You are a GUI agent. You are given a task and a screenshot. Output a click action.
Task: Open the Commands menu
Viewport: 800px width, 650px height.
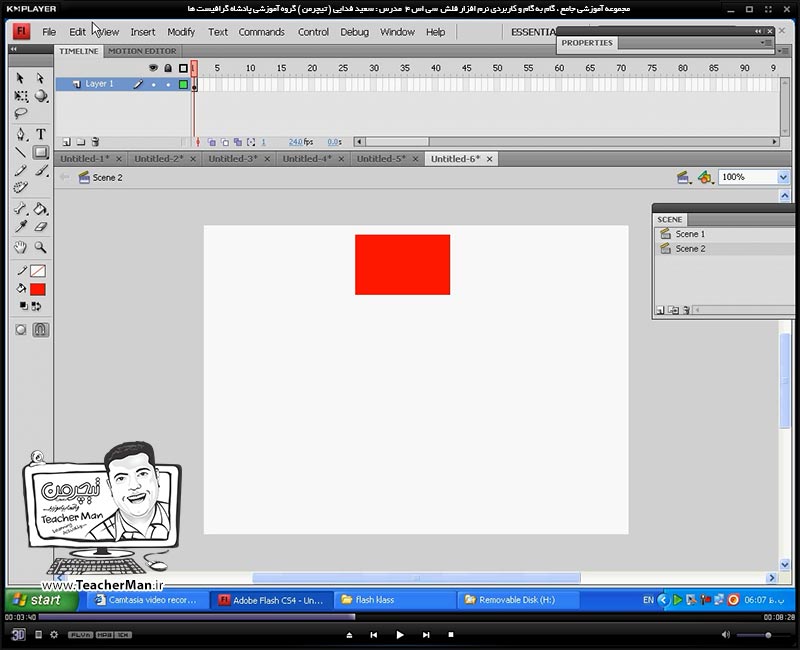coord(261,32)
